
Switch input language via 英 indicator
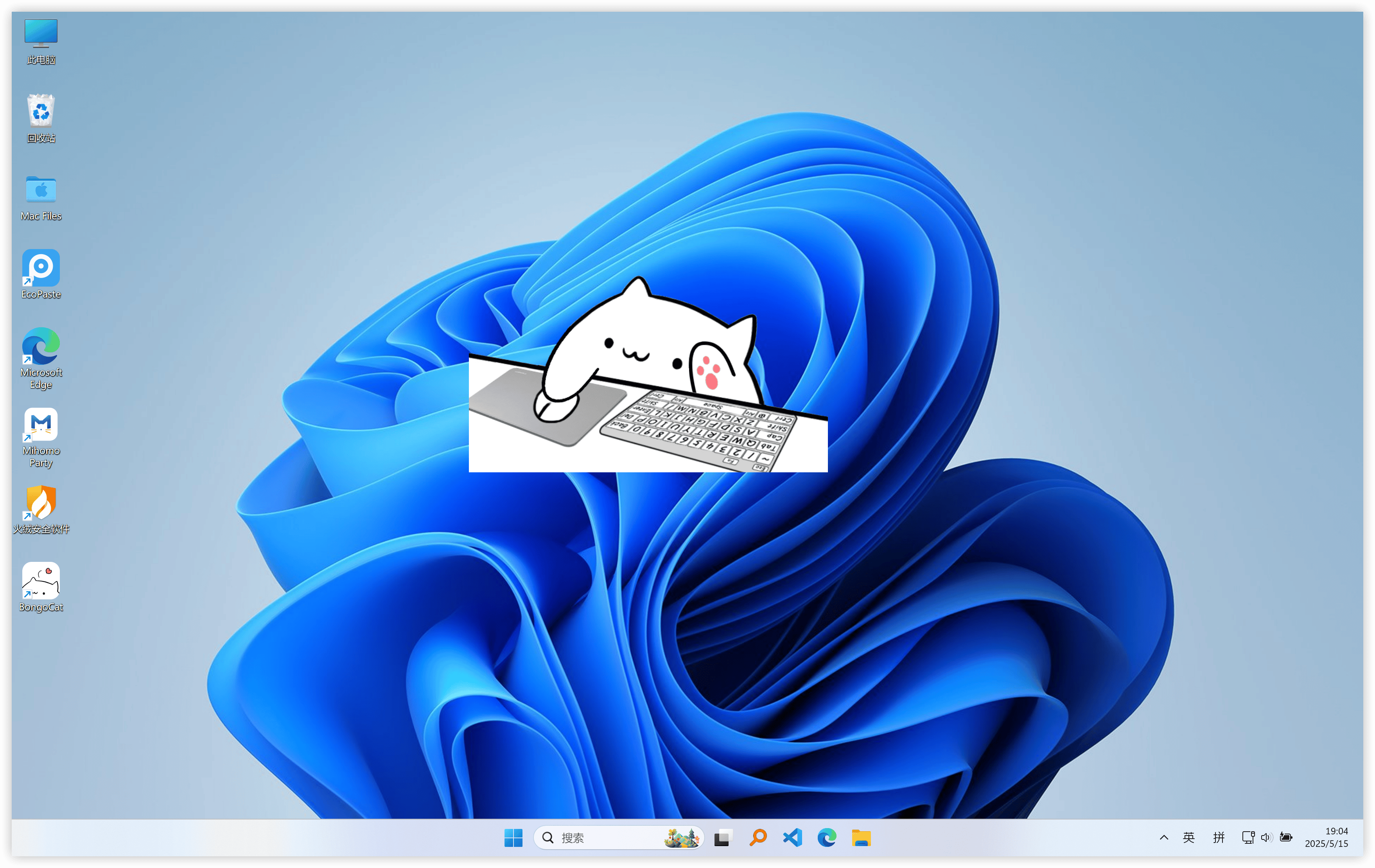pyautogui.click(x=1188, y=838)
